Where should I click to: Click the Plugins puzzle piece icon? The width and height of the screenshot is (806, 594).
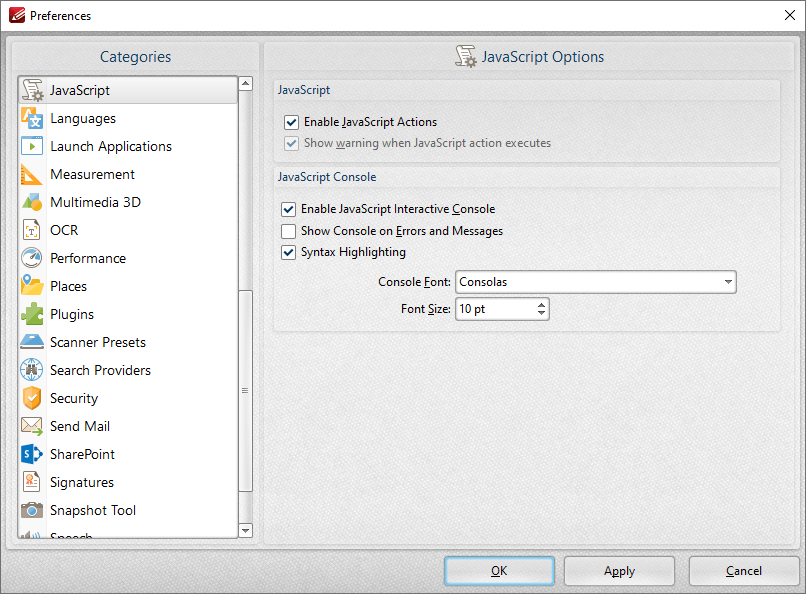pyautogui.click(x=32, y=314)
